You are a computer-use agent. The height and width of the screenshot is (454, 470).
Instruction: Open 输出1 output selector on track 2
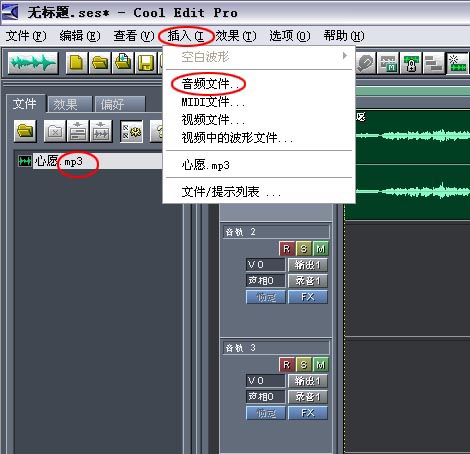307,265
